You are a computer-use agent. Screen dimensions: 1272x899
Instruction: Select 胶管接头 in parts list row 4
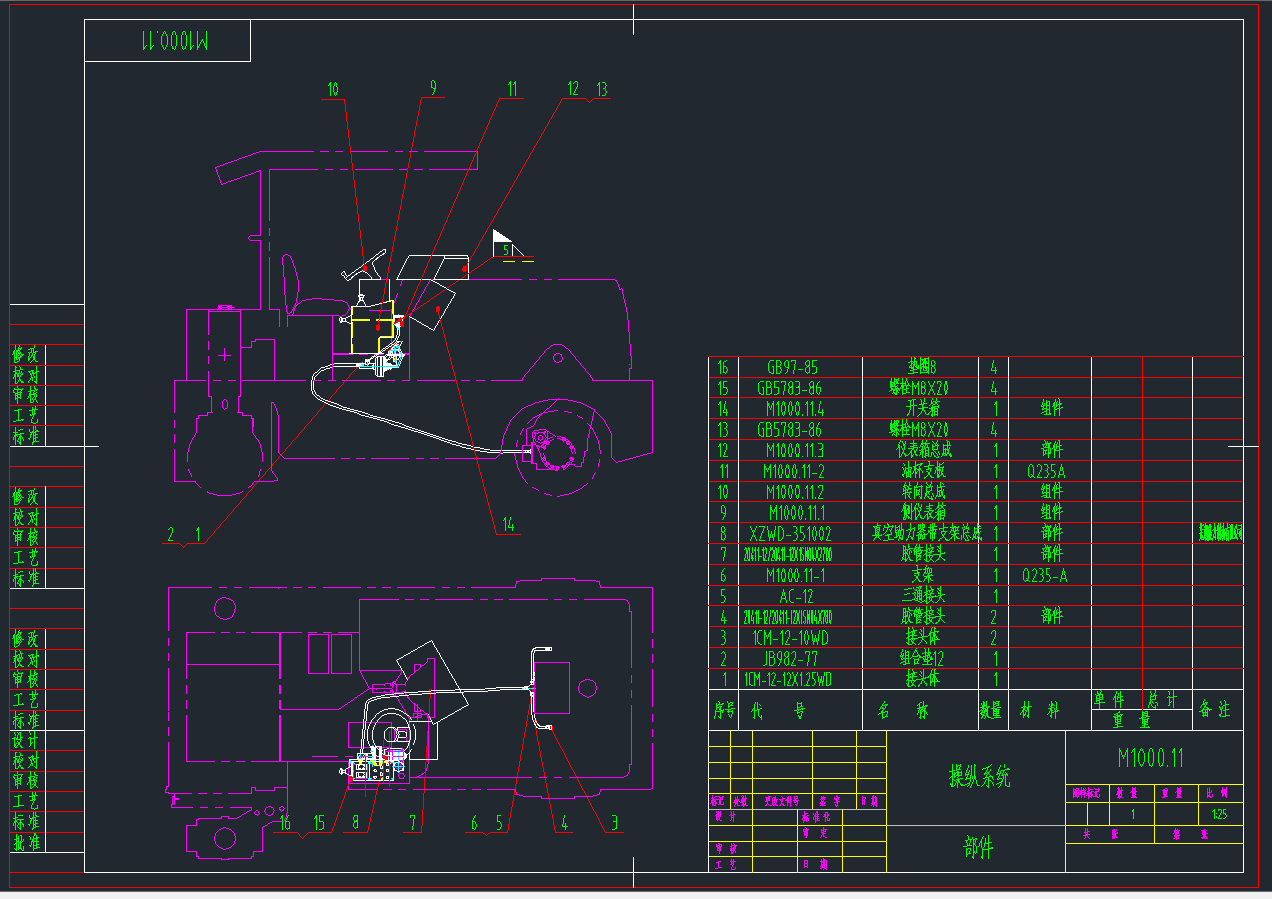925,617
